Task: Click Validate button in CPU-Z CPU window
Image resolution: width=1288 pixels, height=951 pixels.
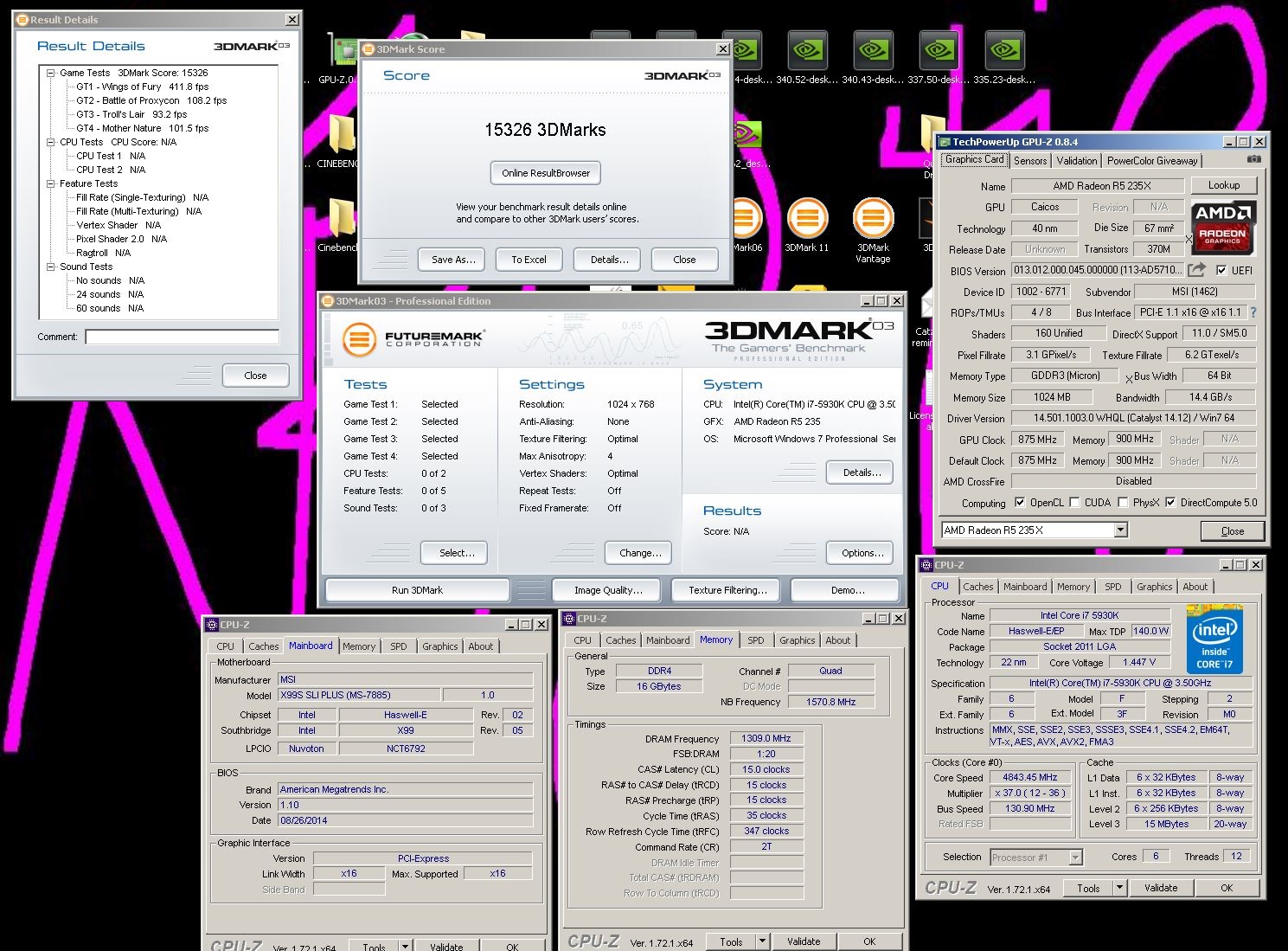Action: (x=1161, y=888)
